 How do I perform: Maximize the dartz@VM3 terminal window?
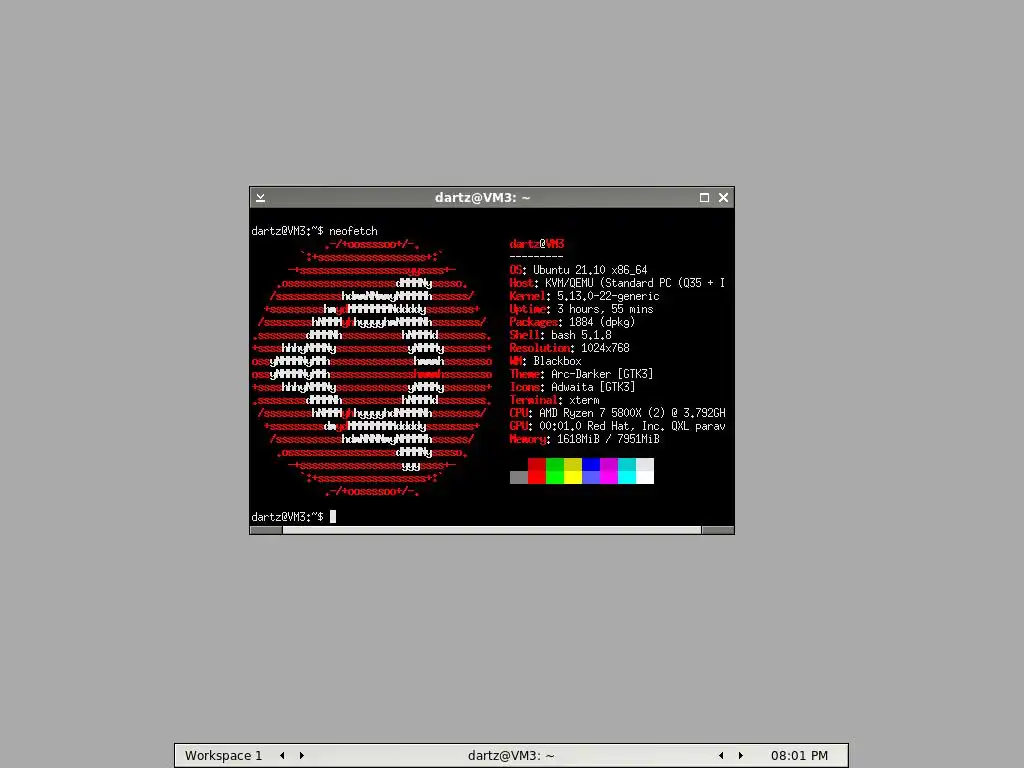(x=704, y=198)
